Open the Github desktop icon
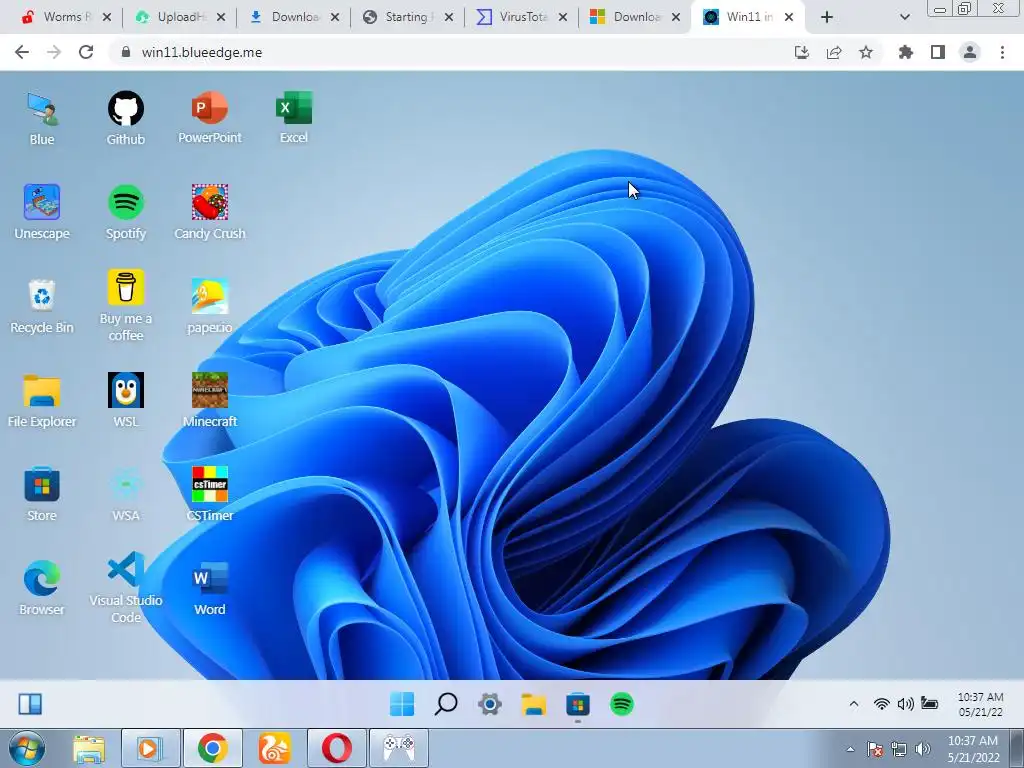 [125, 118]
